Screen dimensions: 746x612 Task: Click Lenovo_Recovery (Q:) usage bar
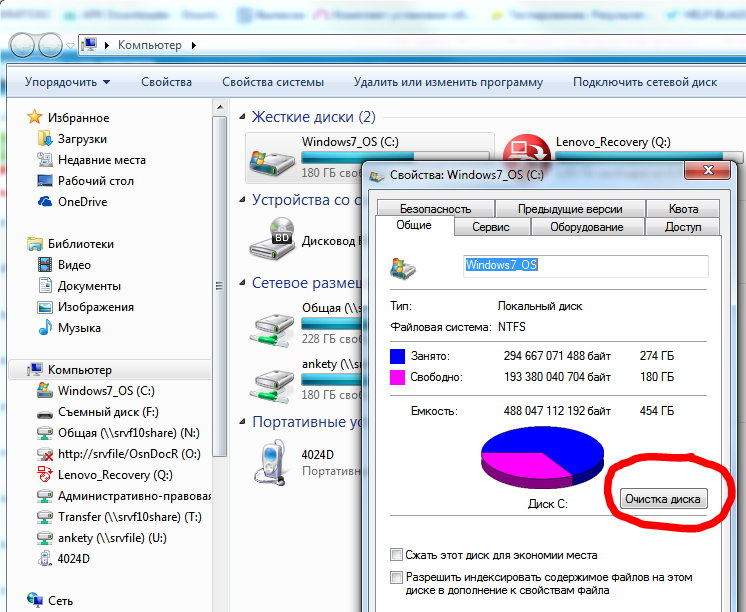point(649,156)
